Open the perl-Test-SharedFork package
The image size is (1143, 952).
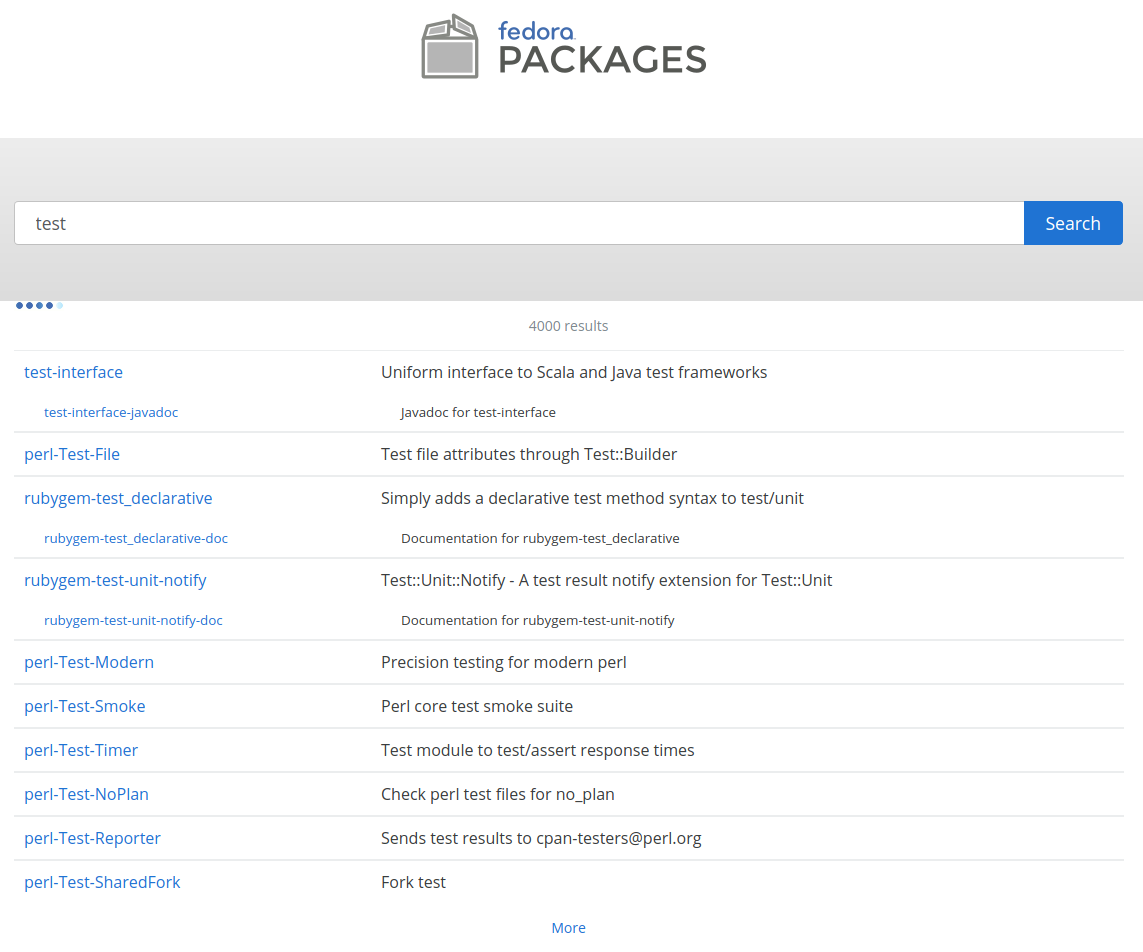(102, 882)
